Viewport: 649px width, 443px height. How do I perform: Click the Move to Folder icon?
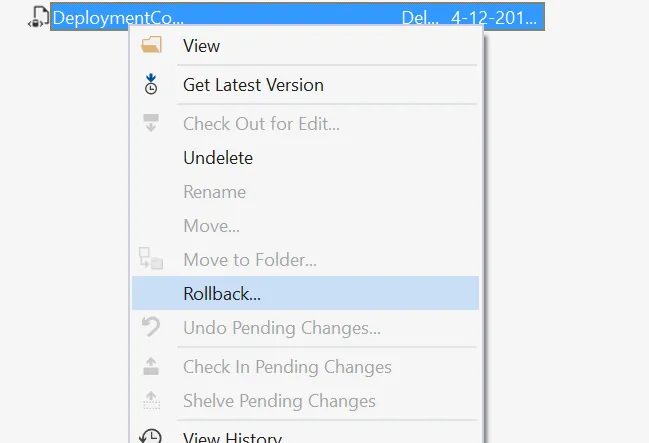151,260
